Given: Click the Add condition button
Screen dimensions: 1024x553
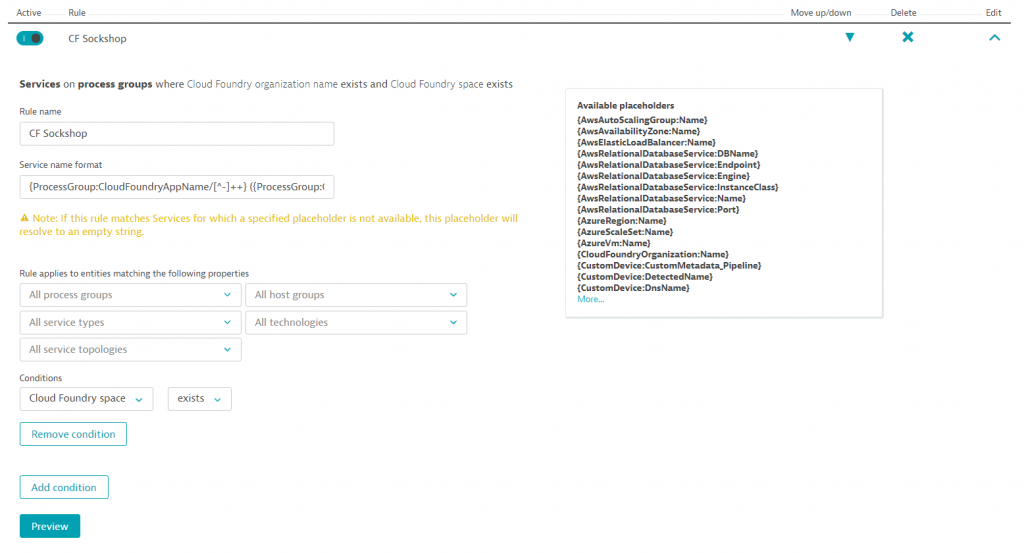Looking at the screenshot, I should coord(64,487).
